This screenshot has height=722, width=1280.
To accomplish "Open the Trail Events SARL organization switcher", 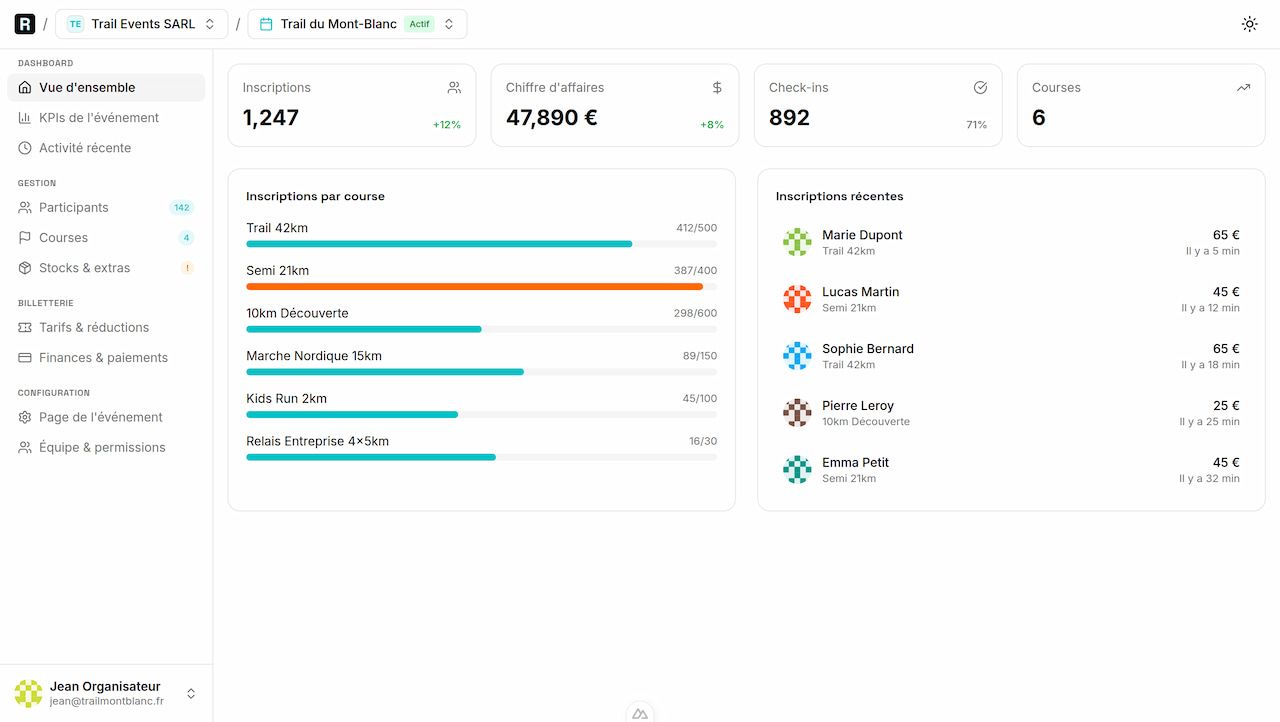I will 140,23.
